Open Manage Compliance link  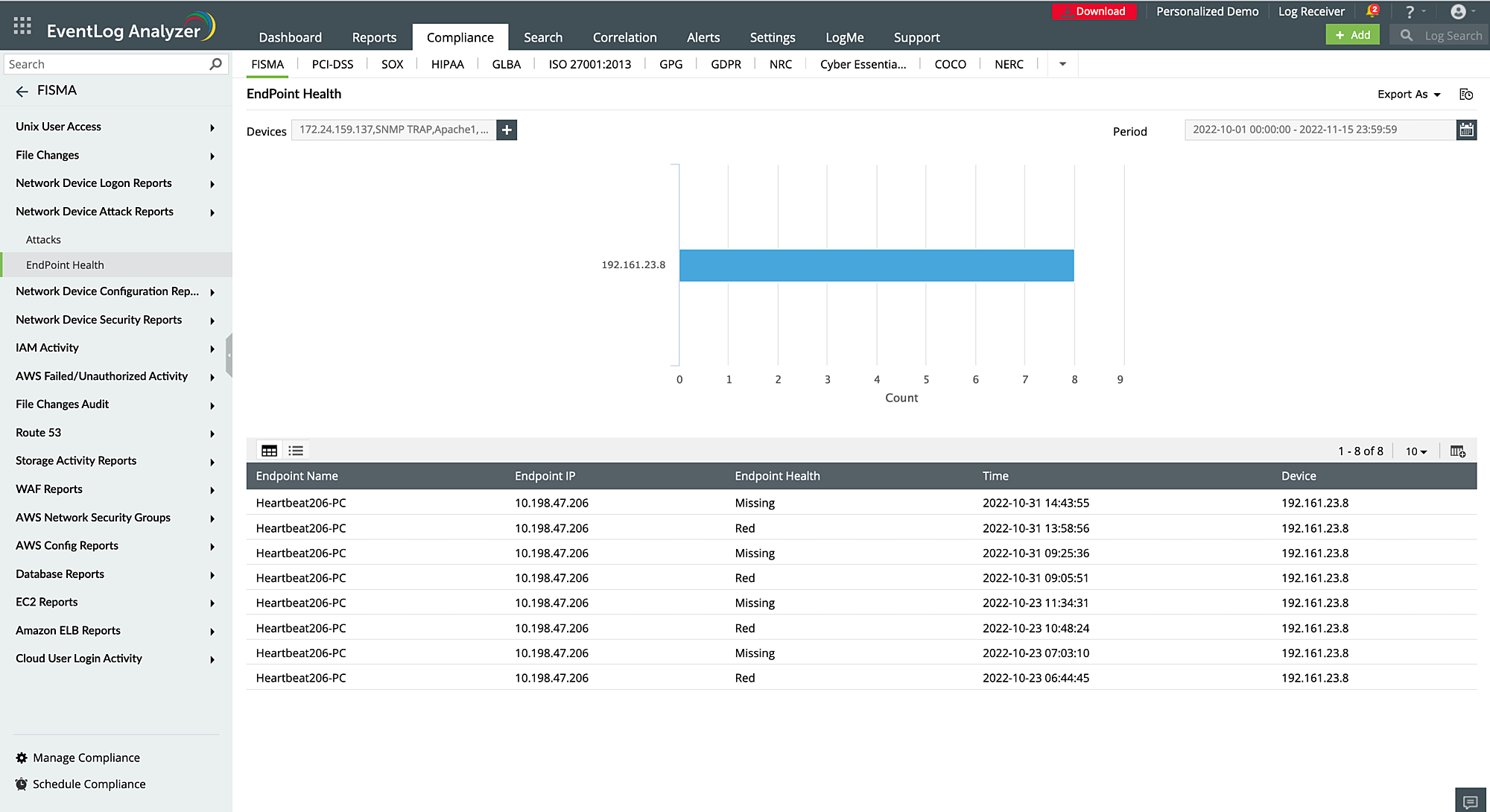(x=86, y=758)
